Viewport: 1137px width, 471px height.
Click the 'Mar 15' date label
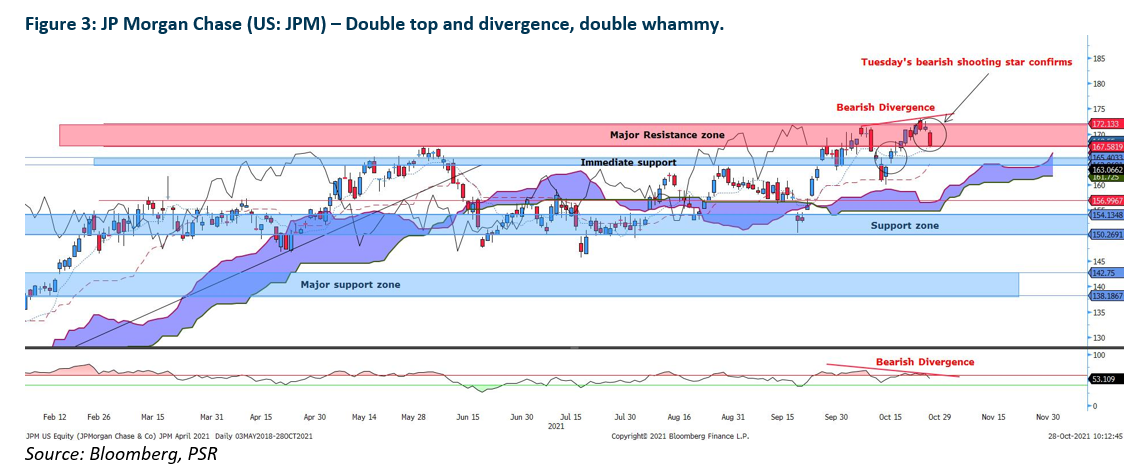point(155,418)
